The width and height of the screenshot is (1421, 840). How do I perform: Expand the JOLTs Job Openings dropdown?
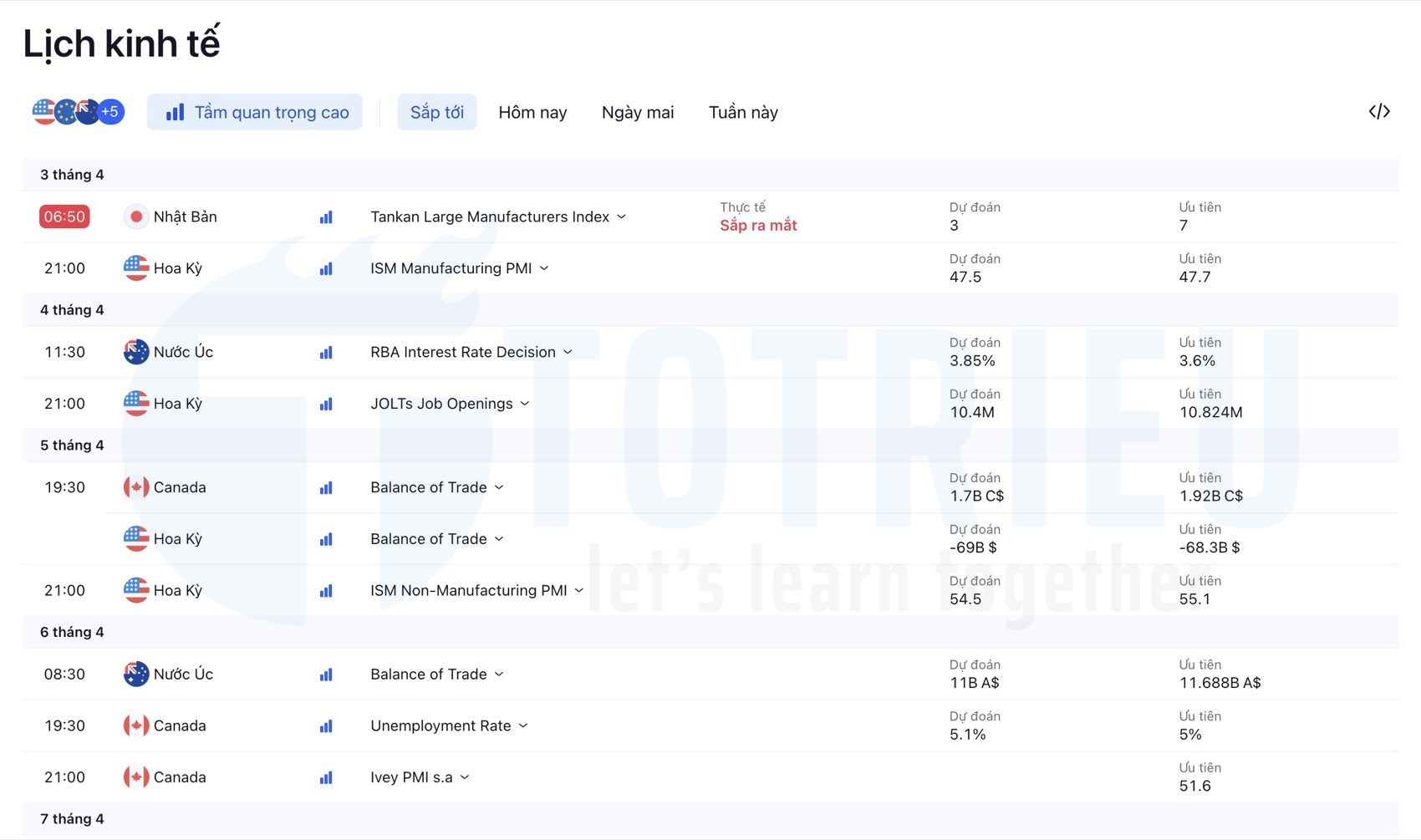tap(525, 403)
